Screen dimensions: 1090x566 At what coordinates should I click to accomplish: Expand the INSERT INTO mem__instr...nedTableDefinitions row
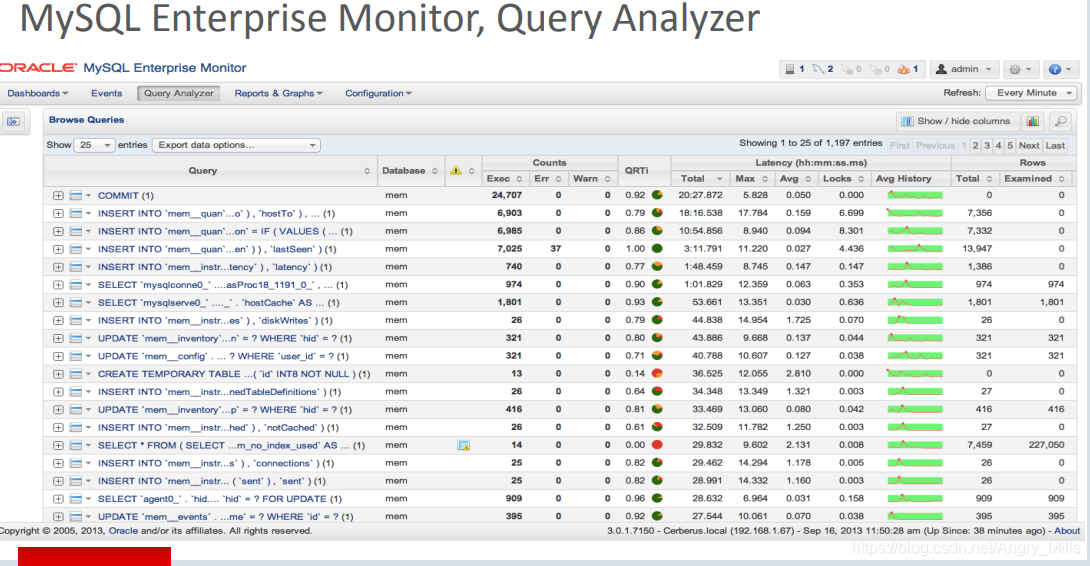tap(58, 392)
